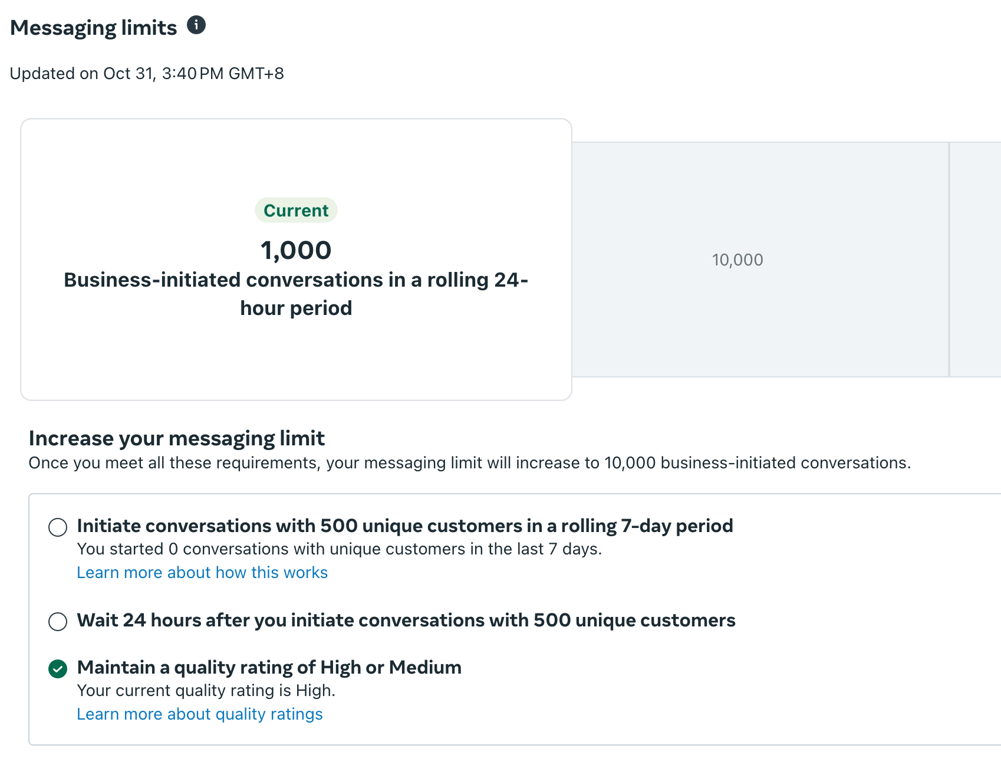This screenshot has height=768, width=1001.
Task: Click the partially visible tier after 10,000
Action: click(x=976, y=260)
